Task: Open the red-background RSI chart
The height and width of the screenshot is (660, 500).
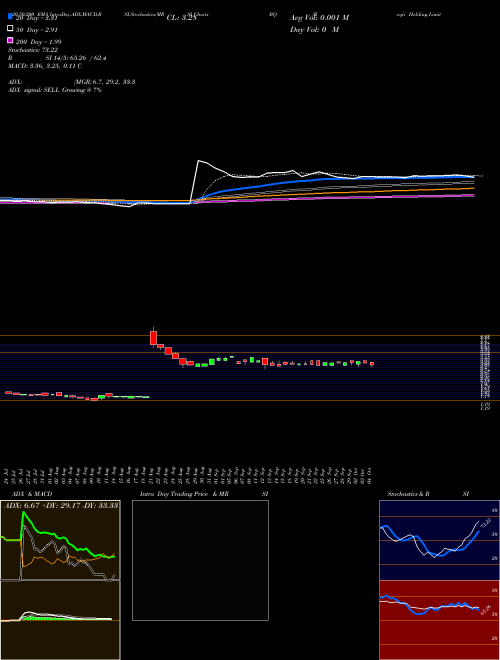Action: click(439, 620)
